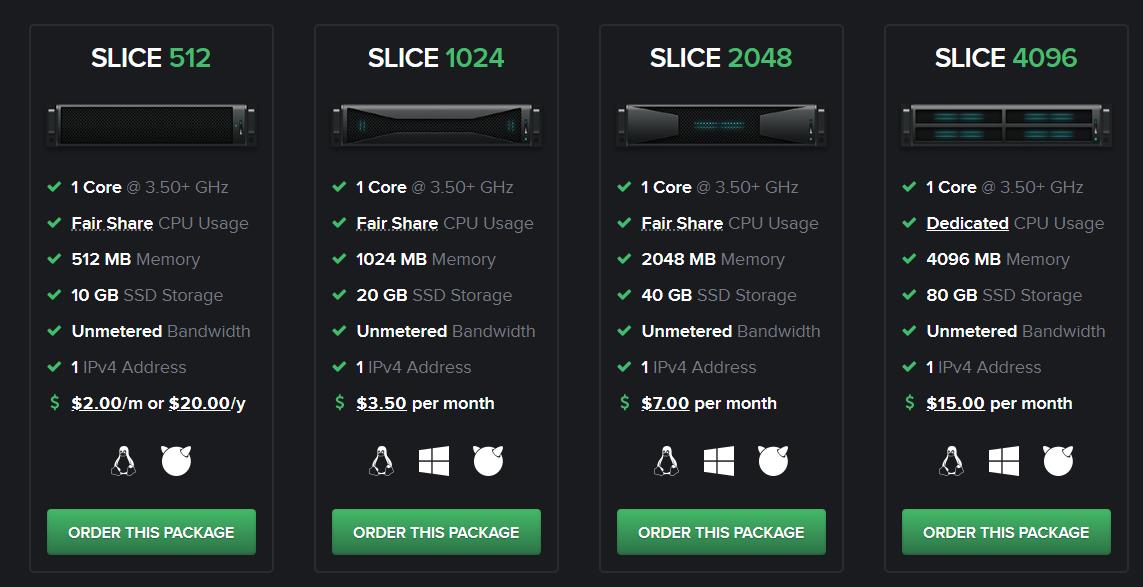The image size is (1143, 587).
Task: Click the Linux penguin icon under Slice 1024
Action: coord(381,461)
